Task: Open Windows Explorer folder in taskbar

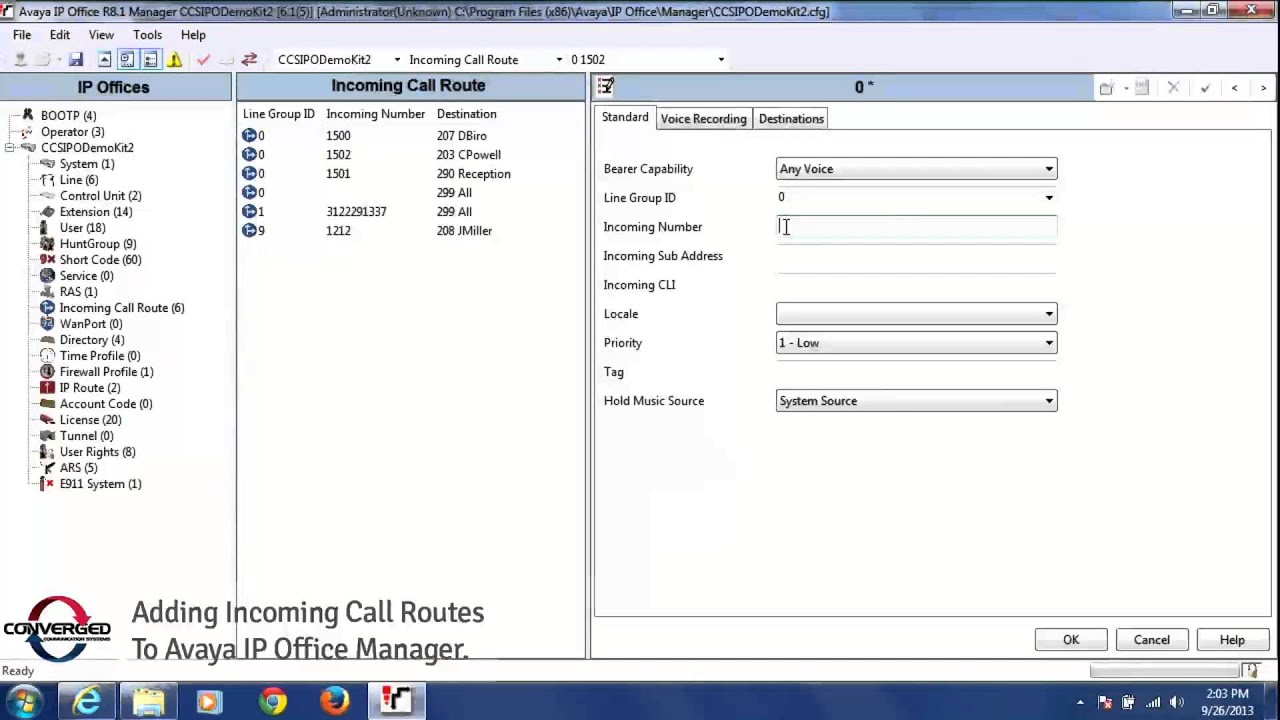Action: [149, 700]
